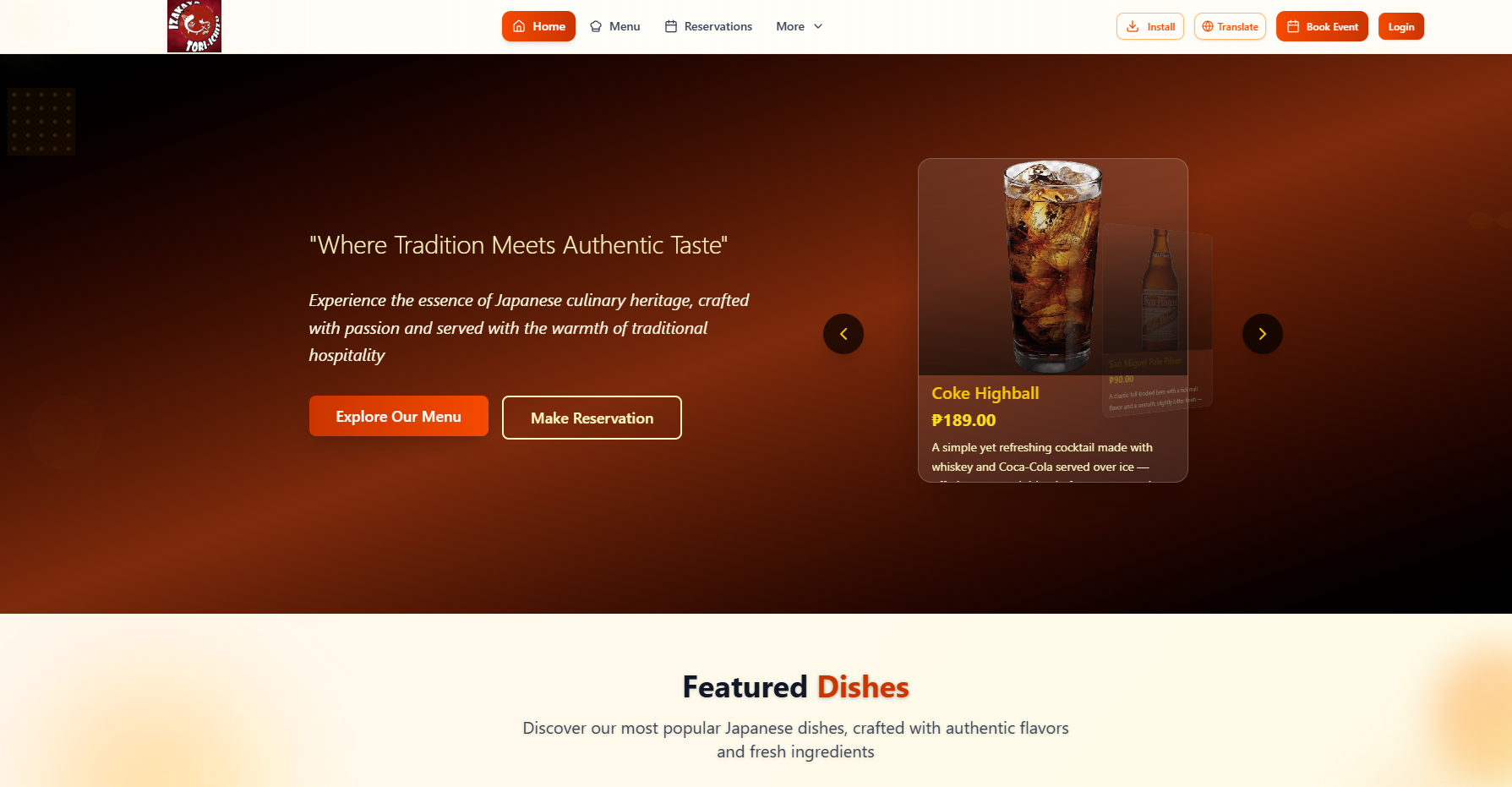Viewport: 1512px width, 787px height.
Task: Go to the Menu page
Action: tap(615, 26)
